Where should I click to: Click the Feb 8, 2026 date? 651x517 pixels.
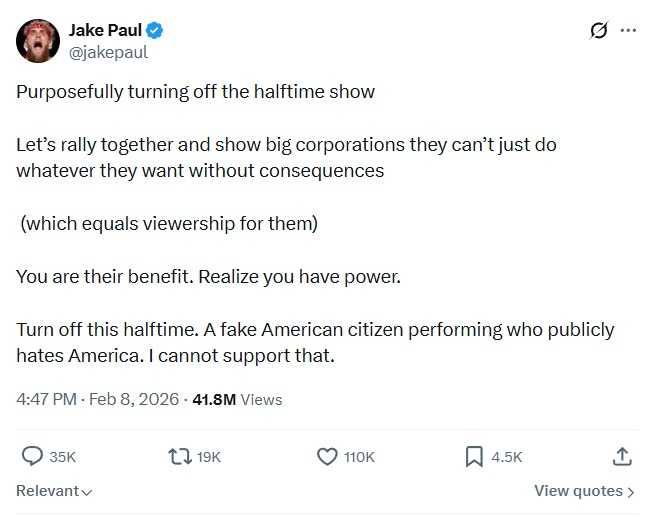(133, 399)
